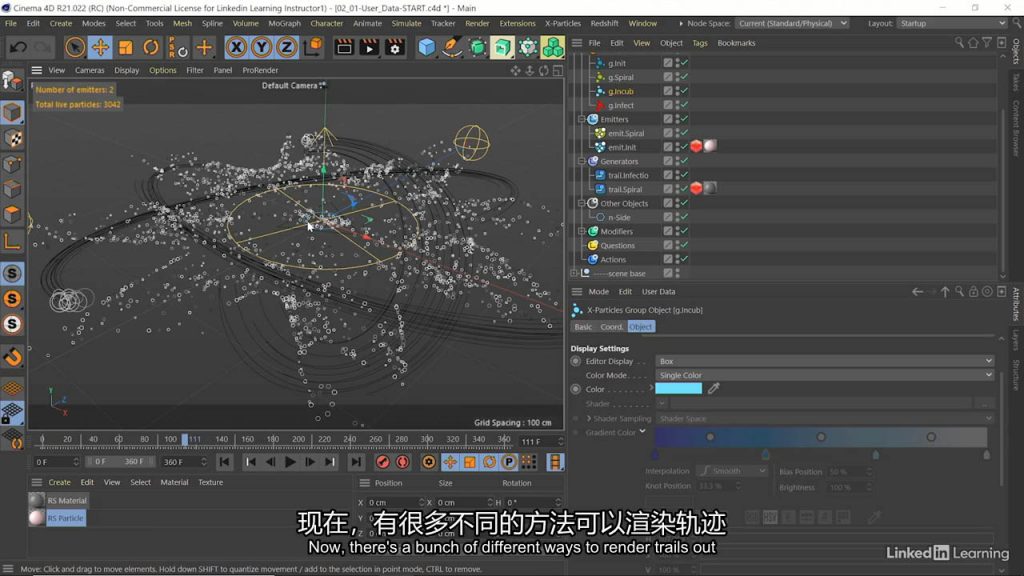Screen dimensions: 1024x576
Task: Click the Gradient Color bar
Action: pyautogui.click(x=821, y=437)
